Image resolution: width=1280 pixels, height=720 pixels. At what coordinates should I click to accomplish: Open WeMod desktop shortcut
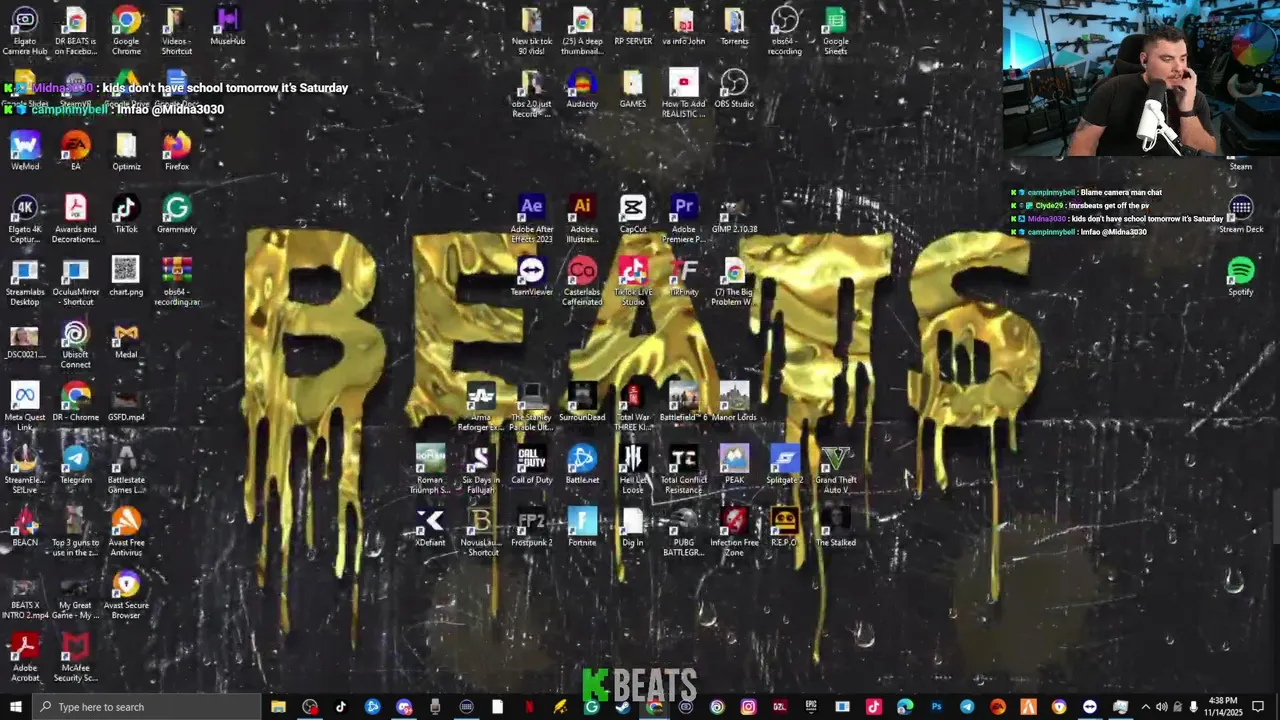(x=25, y=151)
